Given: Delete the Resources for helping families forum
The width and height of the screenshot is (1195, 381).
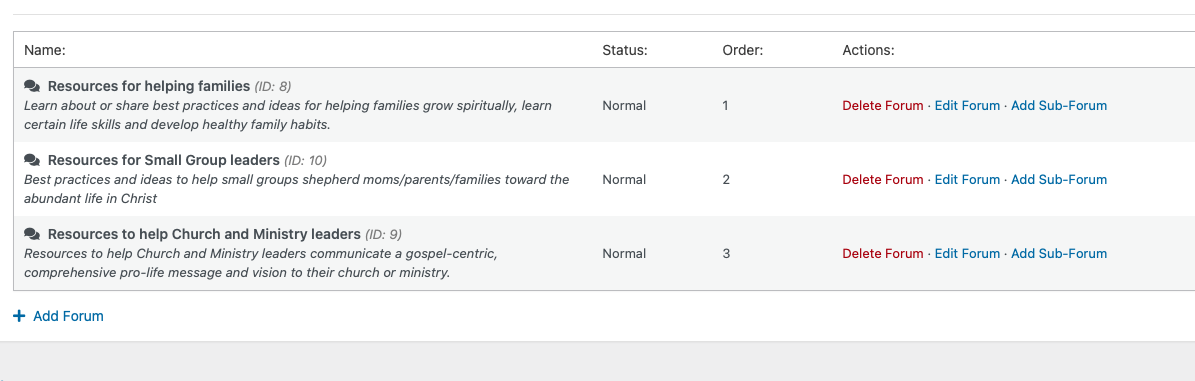Looking at the screenshot, I should [883, 106].
